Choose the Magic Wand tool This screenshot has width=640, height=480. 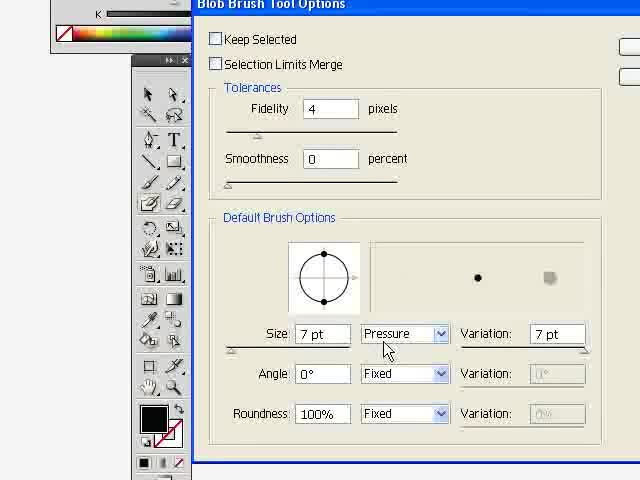(x=148, y=115)
